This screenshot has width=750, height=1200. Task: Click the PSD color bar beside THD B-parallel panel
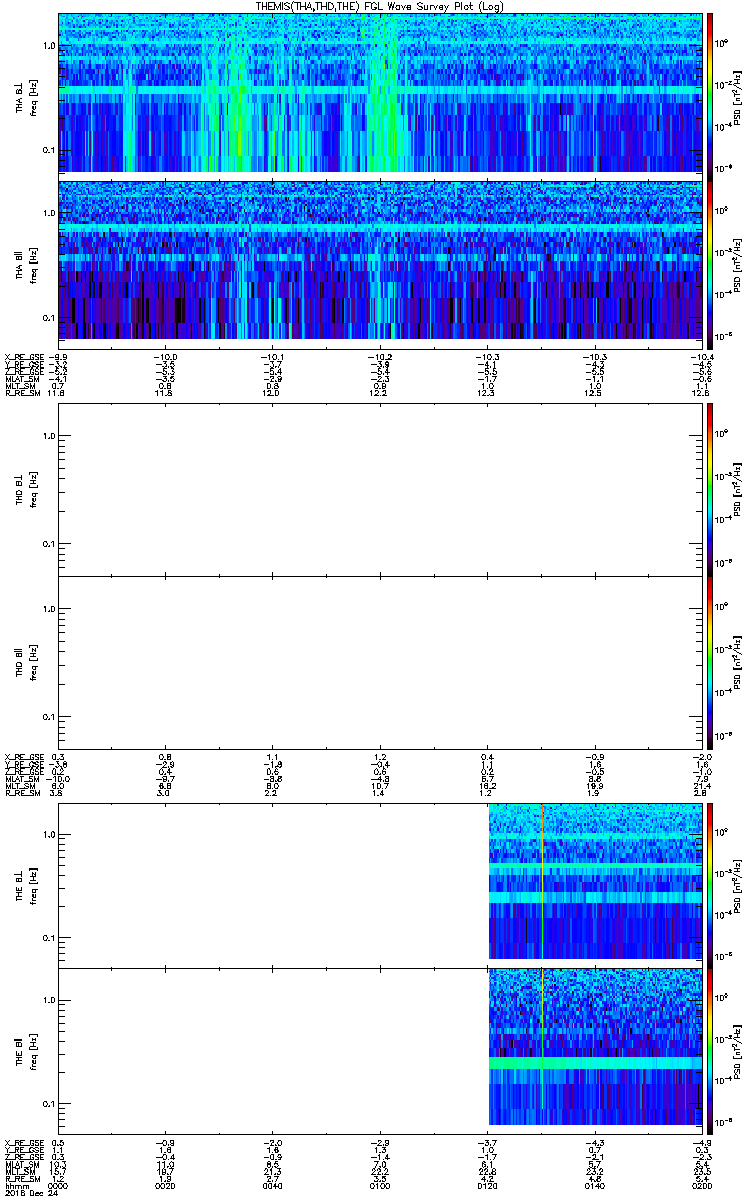(711, 662)
